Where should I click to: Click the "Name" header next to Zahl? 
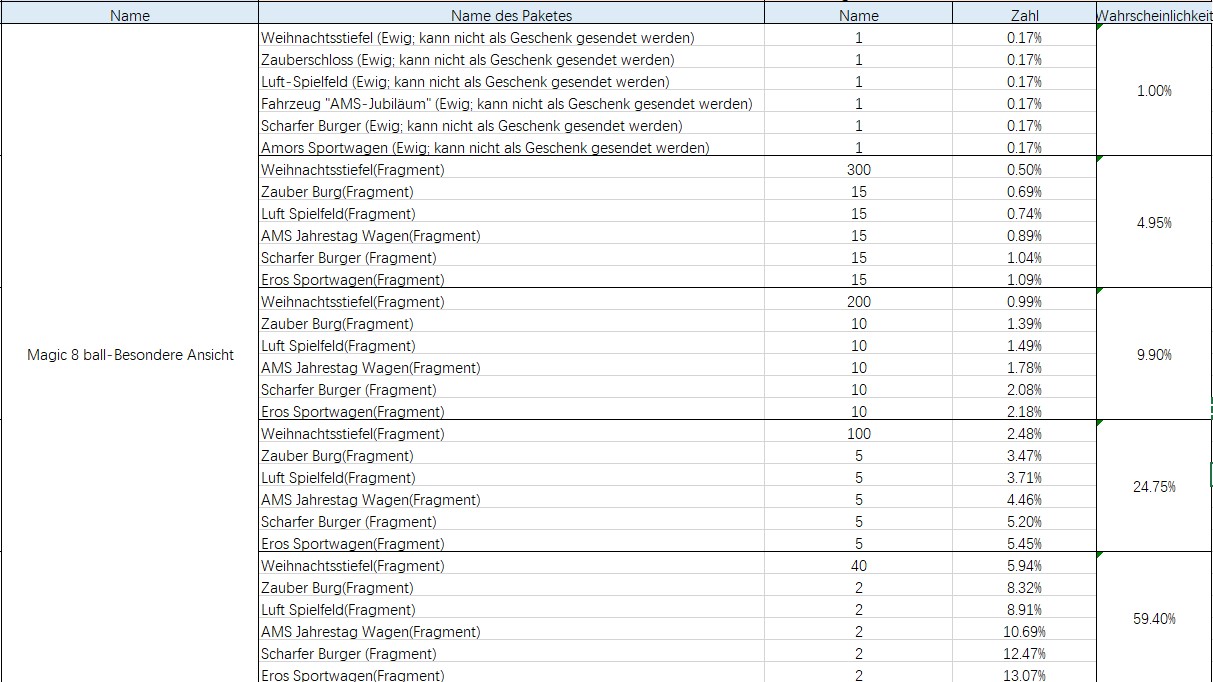pos(859,15)
